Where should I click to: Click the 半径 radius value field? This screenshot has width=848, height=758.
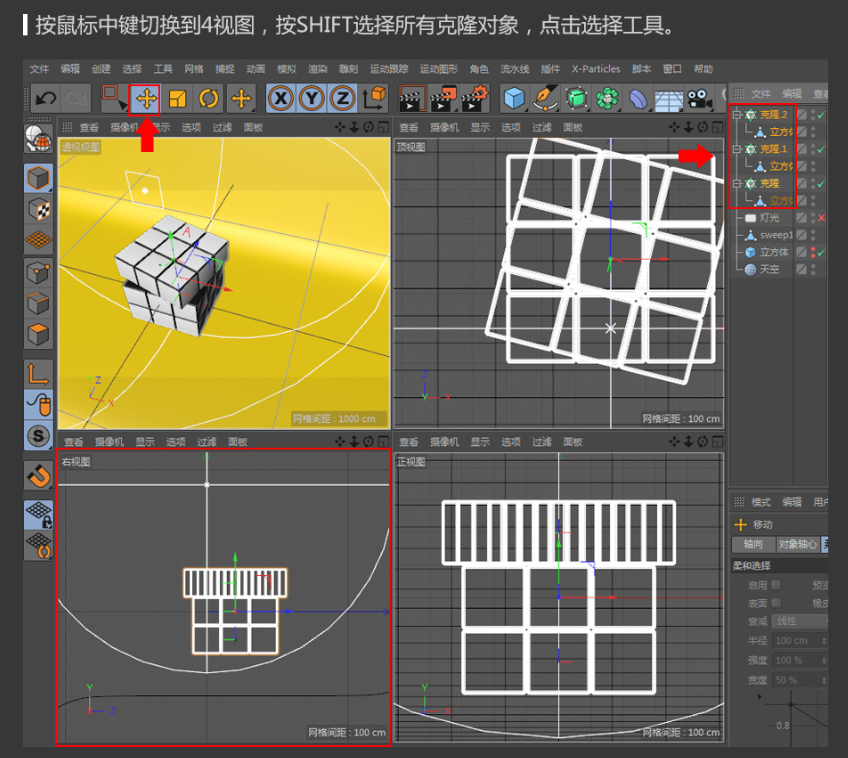click(797, 640)
